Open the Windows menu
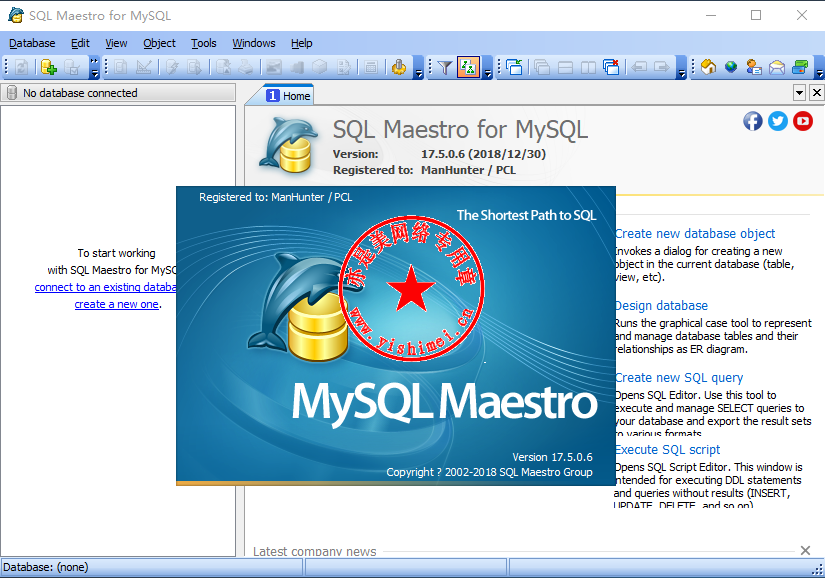Viewport: 825px width, 578px height. [254, 43]
